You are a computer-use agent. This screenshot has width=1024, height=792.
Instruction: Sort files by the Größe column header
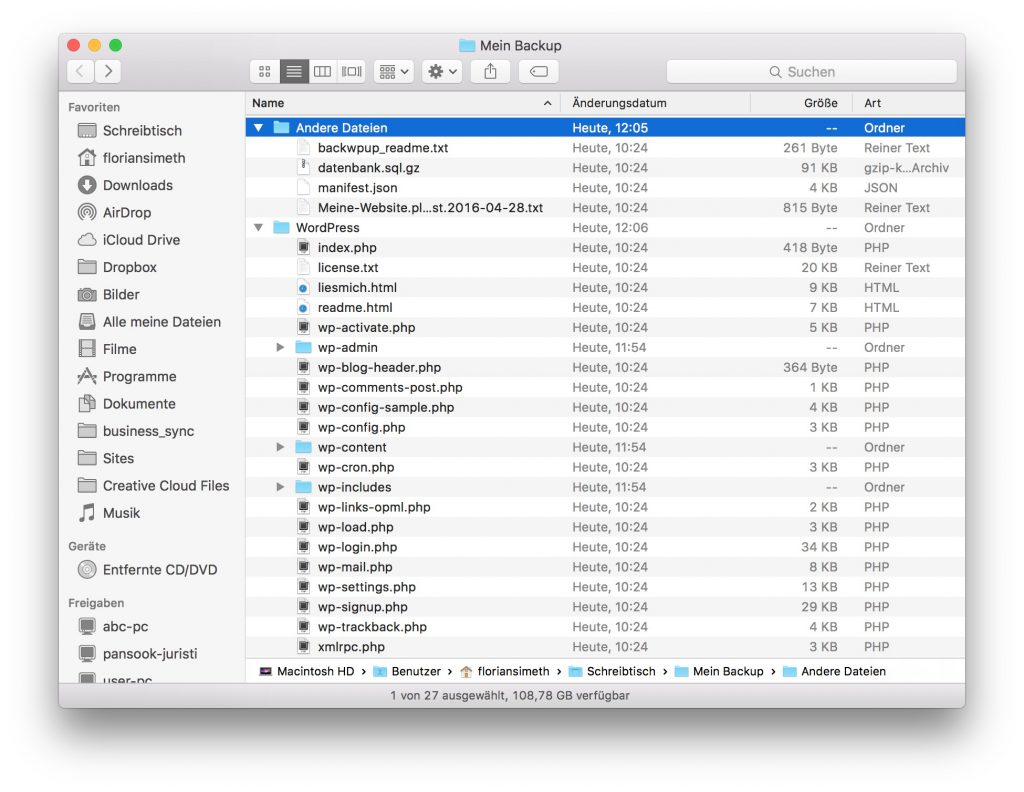[820, 103]
